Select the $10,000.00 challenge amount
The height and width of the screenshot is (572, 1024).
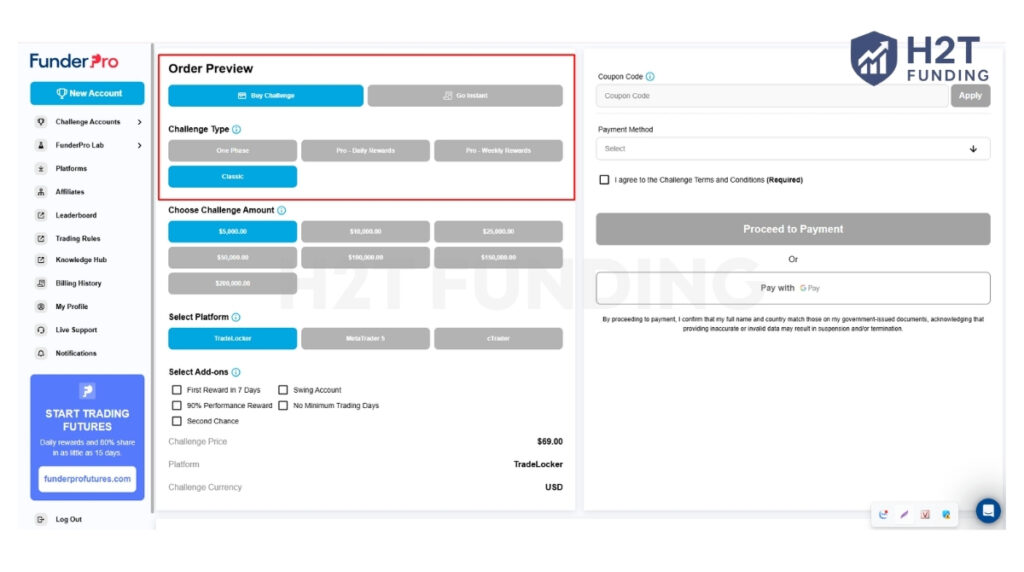(365, 232)
